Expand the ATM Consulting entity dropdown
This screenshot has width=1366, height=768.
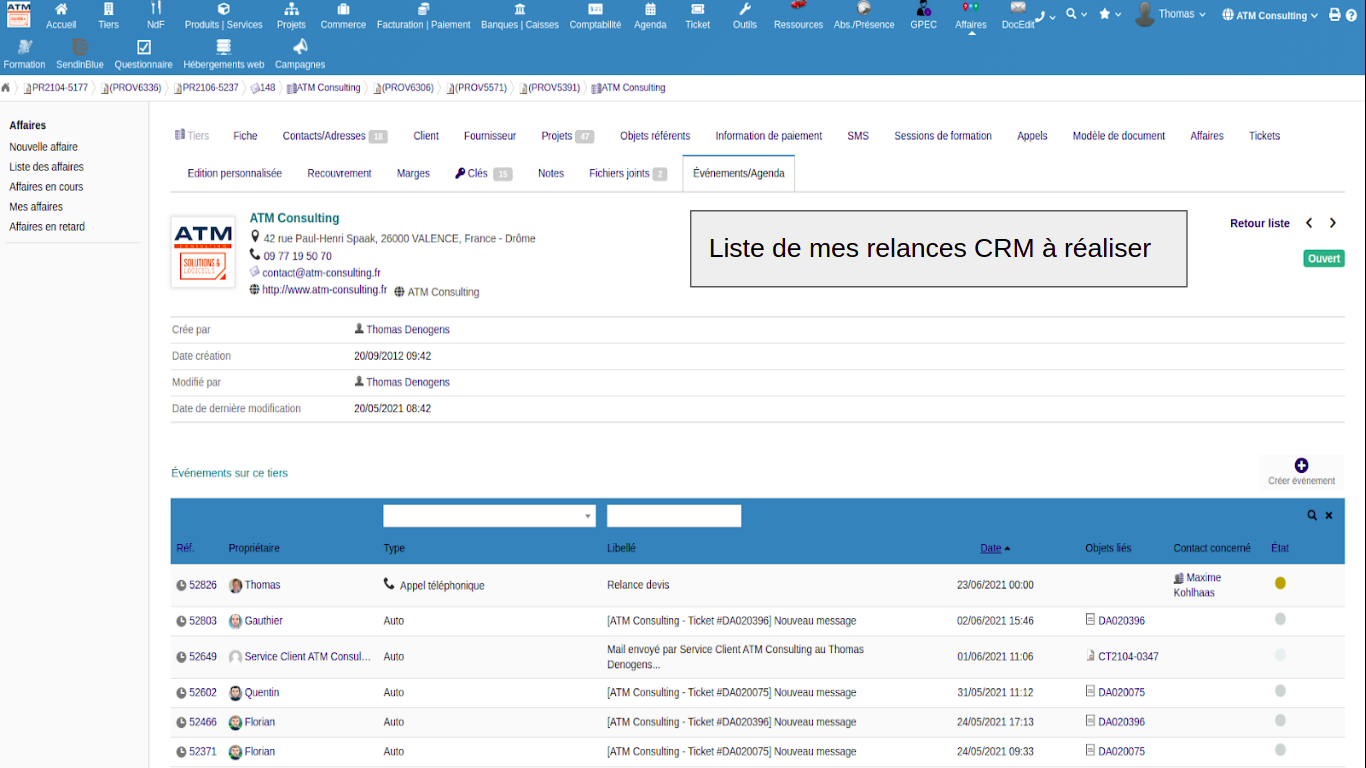(1269, 15)
